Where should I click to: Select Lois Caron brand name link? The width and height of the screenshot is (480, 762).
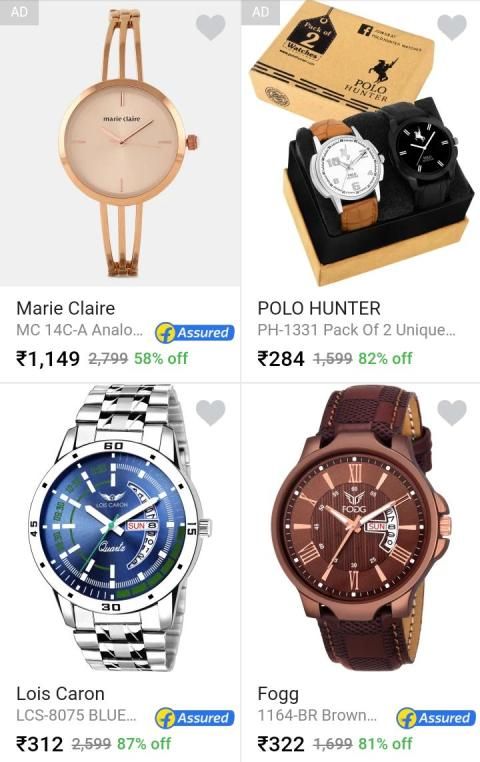pos(60,693)
